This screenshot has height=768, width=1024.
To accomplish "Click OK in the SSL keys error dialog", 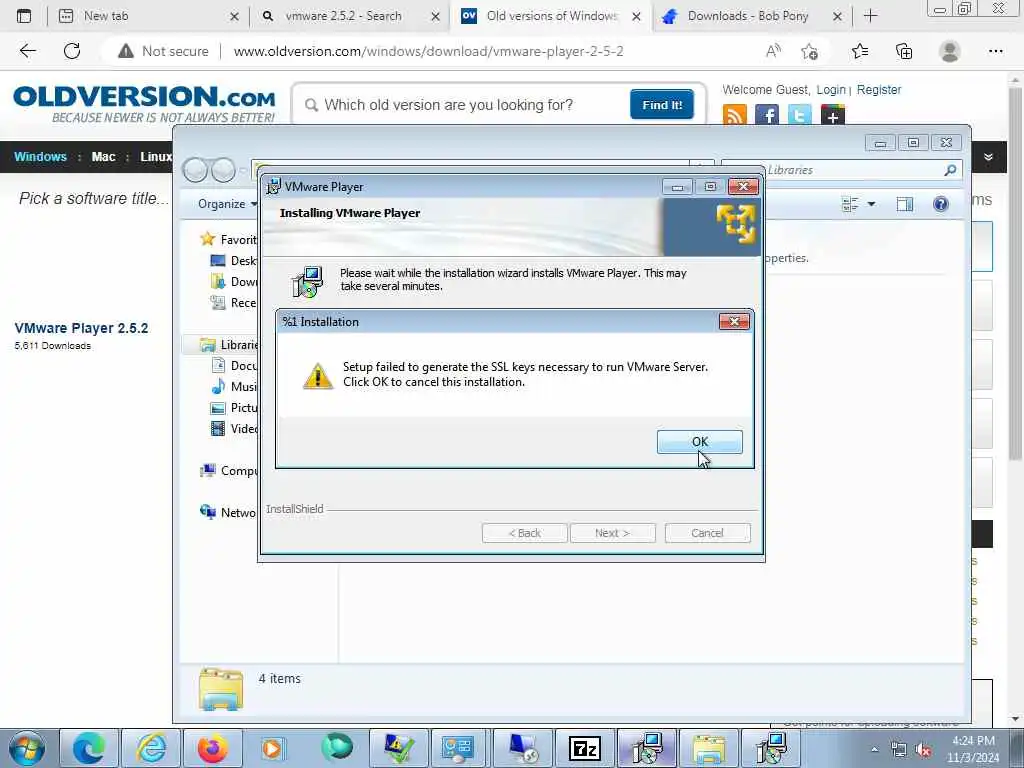I will (x=699, y=442).
